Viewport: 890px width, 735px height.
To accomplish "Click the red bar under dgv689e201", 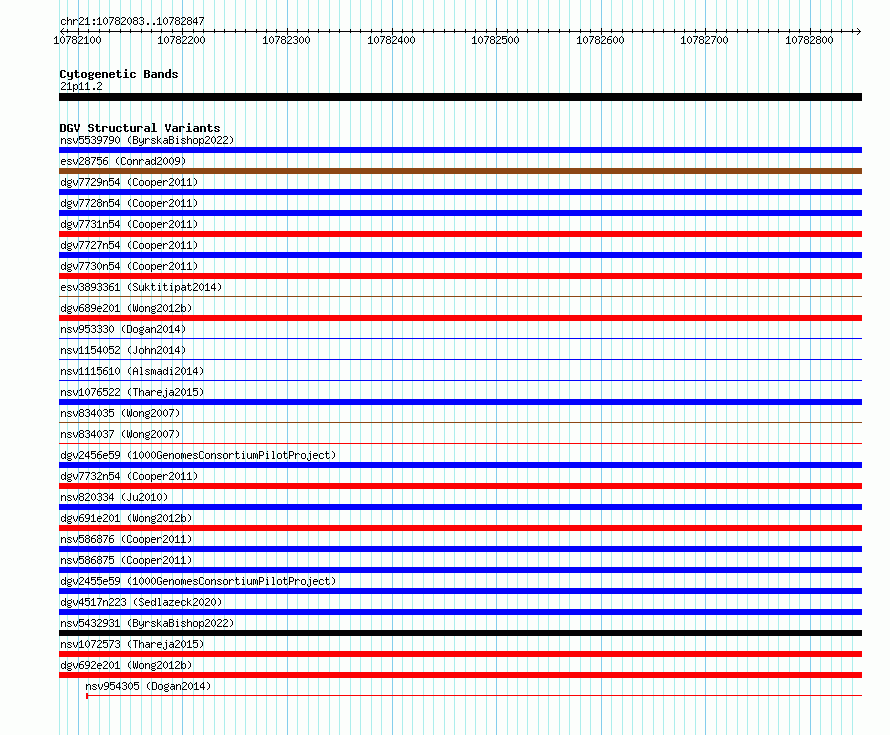I will (x=460, y=318).
